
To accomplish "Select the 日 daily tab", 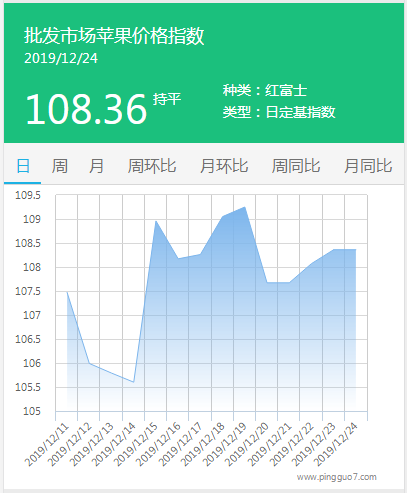I will pyautogui.click(x=23, y=166).
